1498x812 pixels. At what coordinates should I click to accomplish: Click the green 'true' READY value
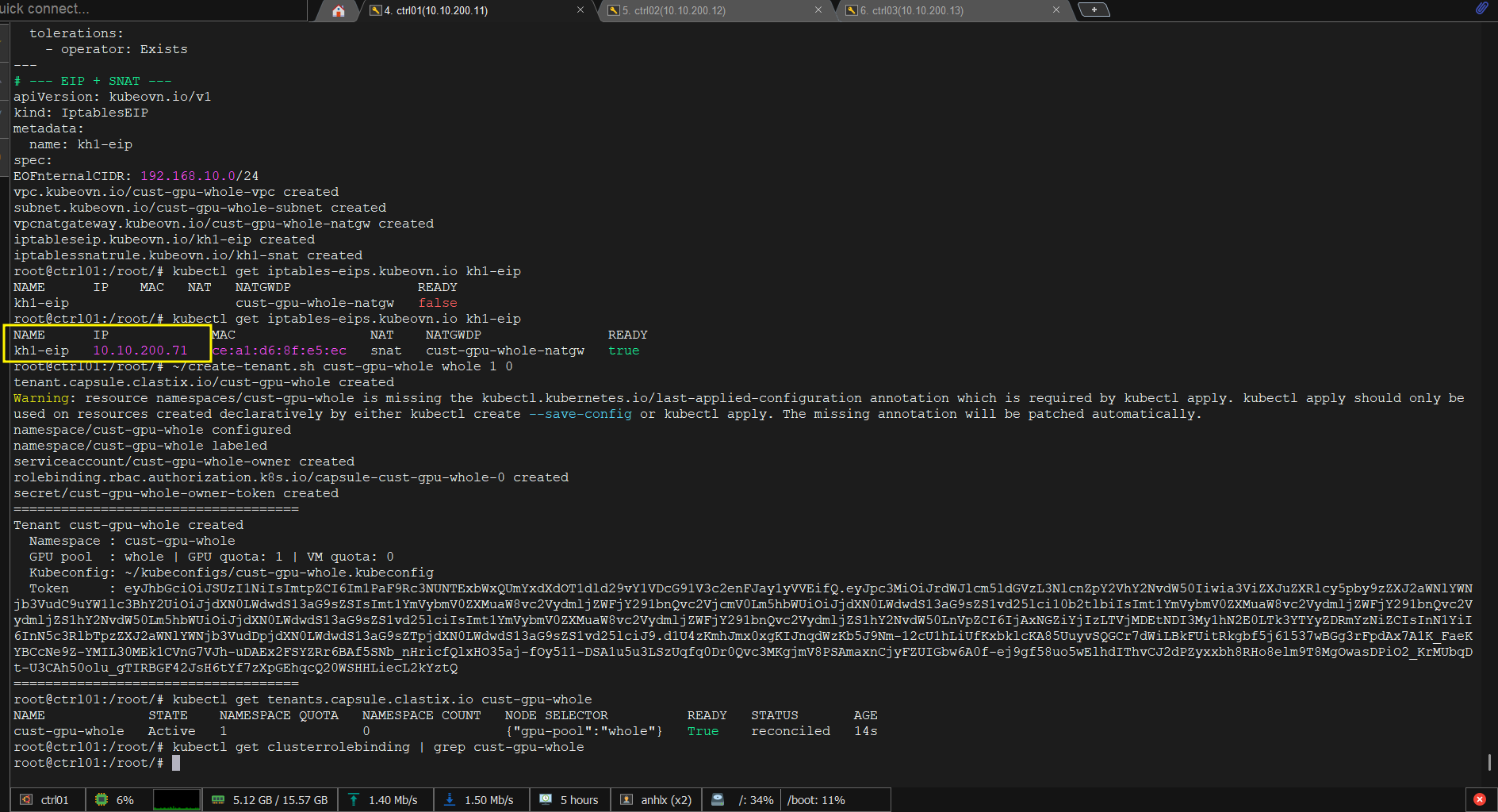(624, 350)
